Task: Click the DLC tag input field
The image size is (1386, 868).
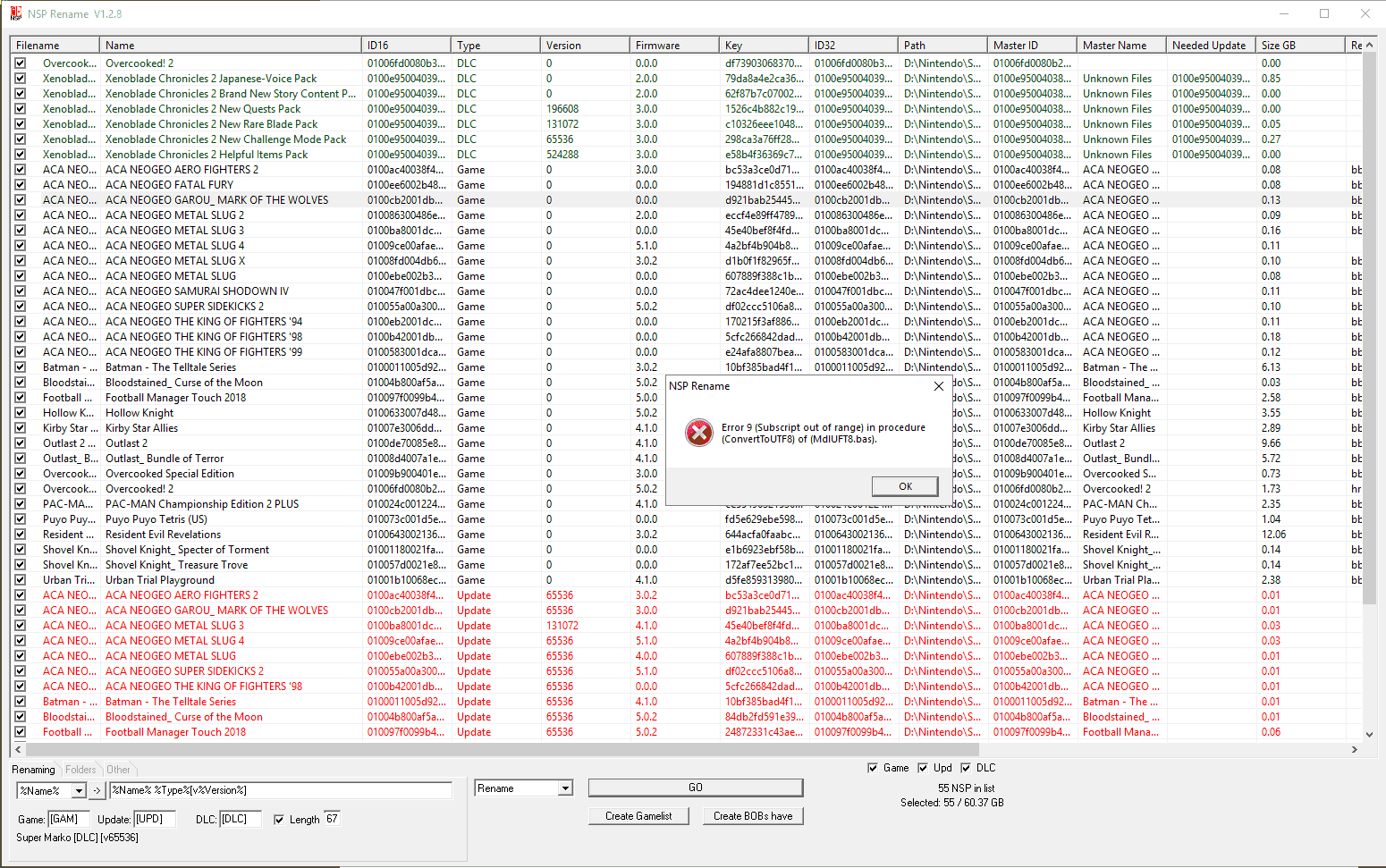Action: click(241, 820)
